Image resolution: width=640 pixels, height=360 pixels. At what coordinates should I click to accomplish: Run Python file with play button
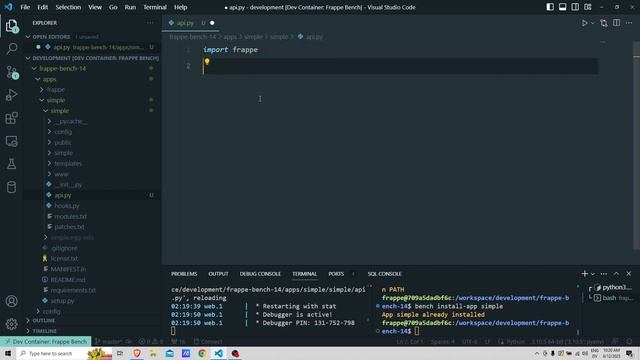(584, 23)
